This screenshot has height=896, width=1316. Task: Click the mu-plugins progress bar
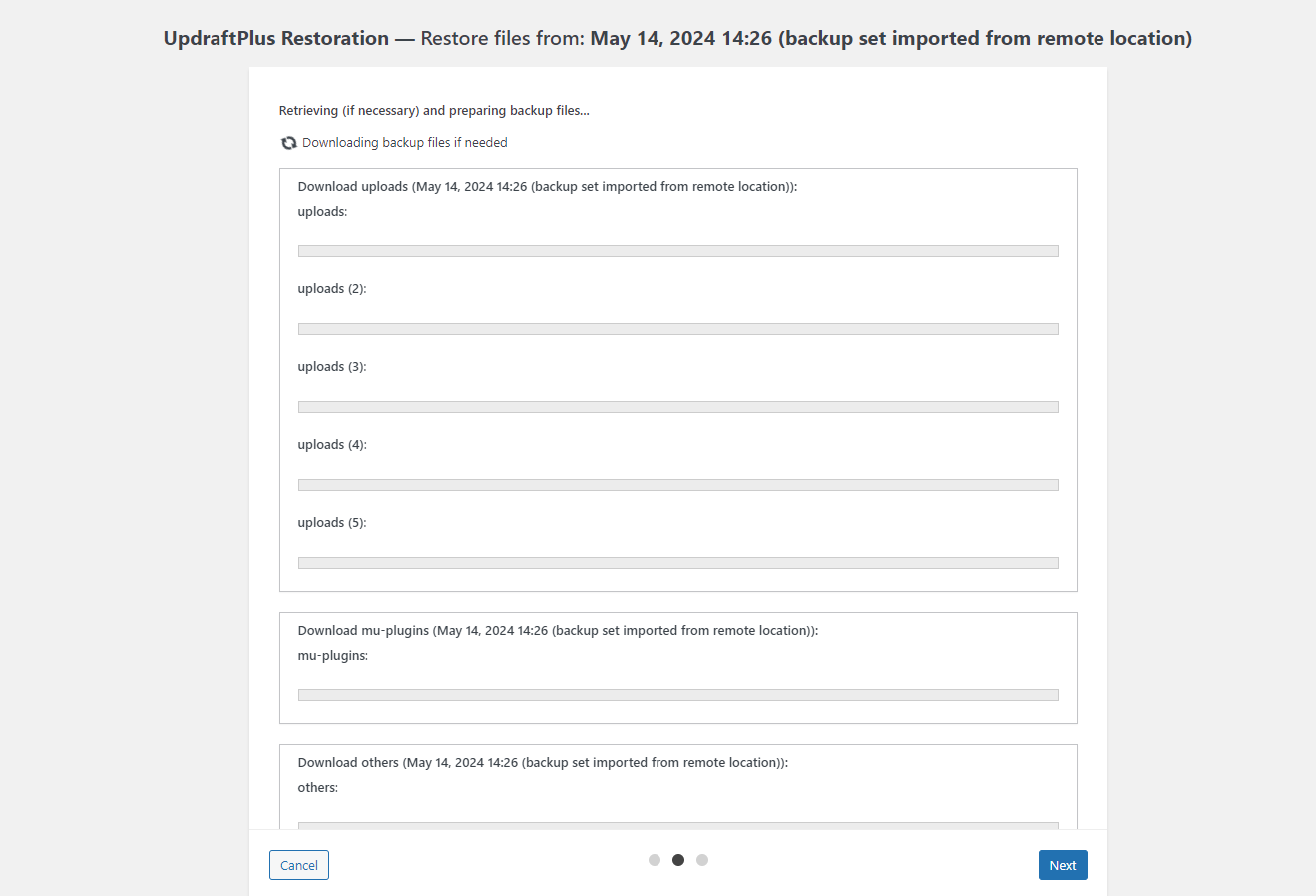tap(678, 695)
